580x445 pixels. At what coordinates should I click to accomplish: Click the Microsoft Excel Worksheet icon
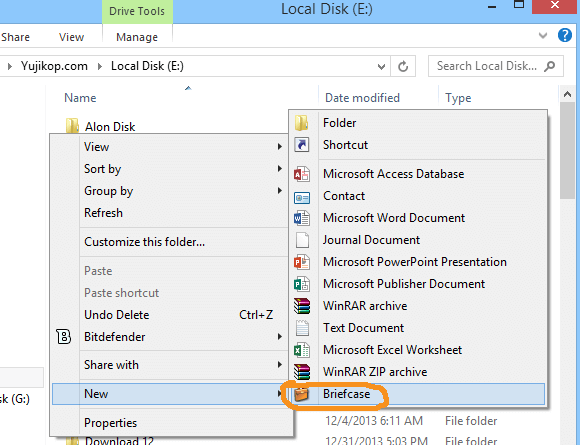302,350
